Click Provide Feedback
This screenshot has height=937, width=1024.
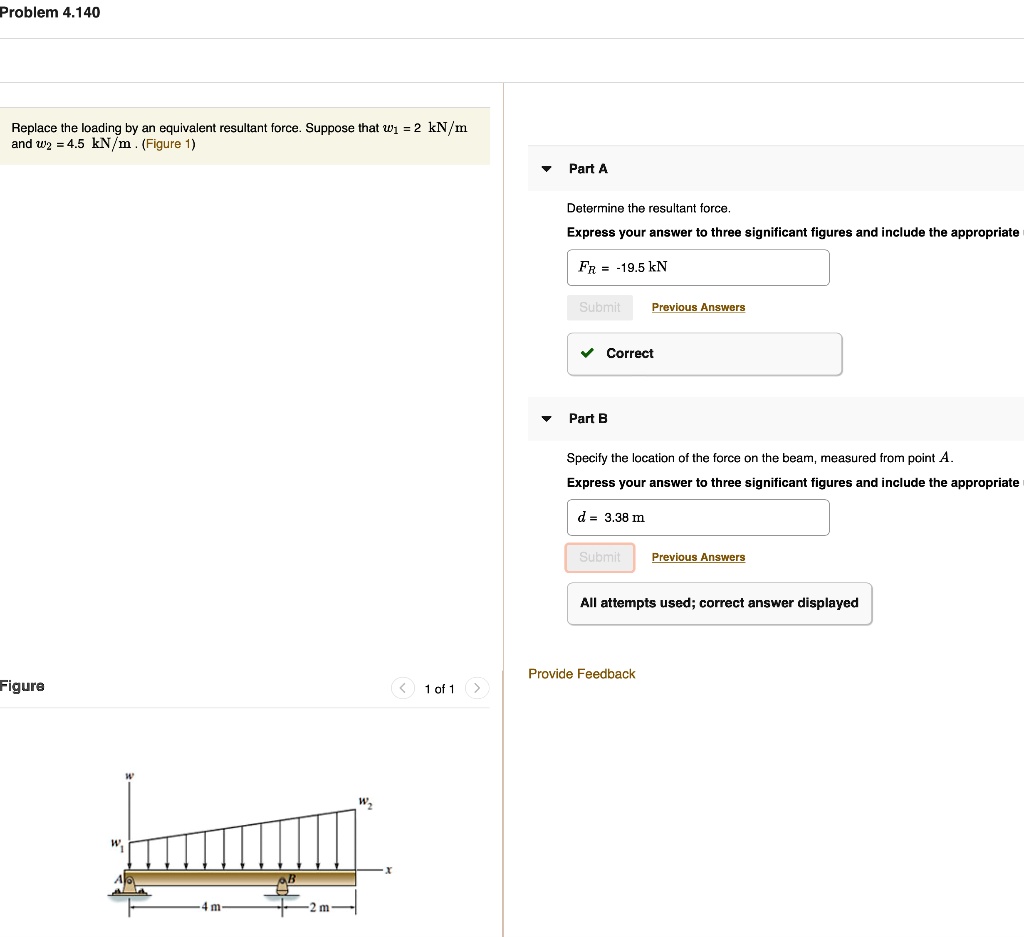(x=581, y=674)
